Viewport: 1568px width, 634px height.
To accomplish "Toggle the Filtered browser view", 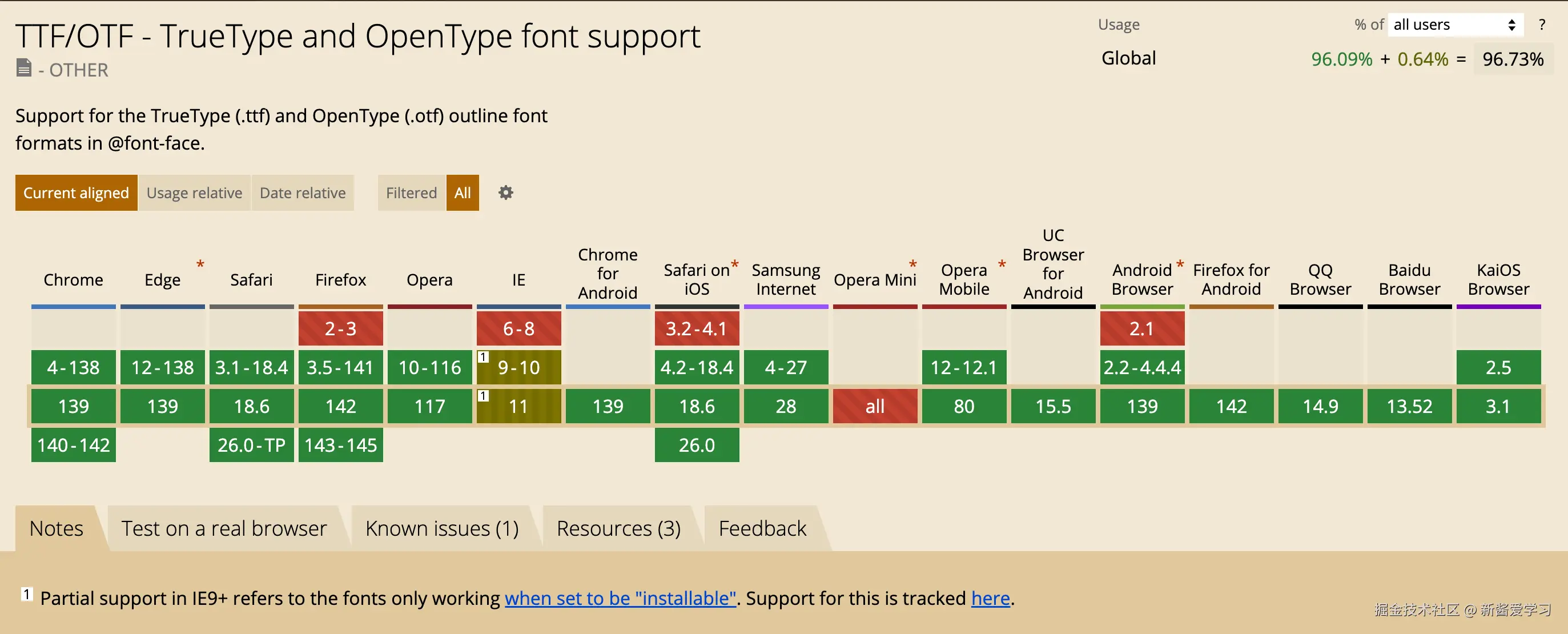I will tap(412, 193).
